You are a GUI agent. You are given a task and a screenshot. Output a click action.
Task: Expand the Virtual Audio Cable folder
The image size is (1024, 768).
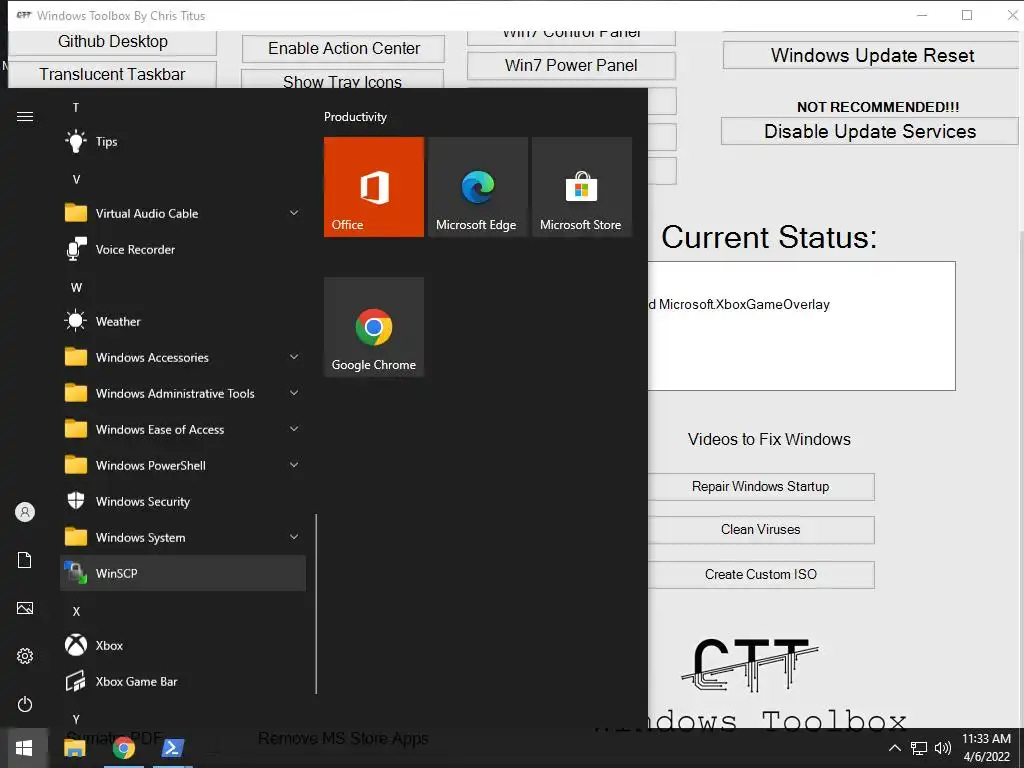tap(182, 214)
